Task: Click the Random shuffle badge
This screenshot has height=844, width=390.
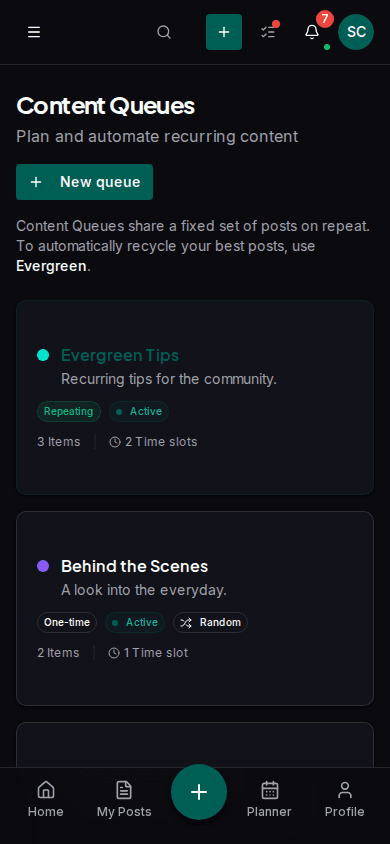Action: [210, 622]
